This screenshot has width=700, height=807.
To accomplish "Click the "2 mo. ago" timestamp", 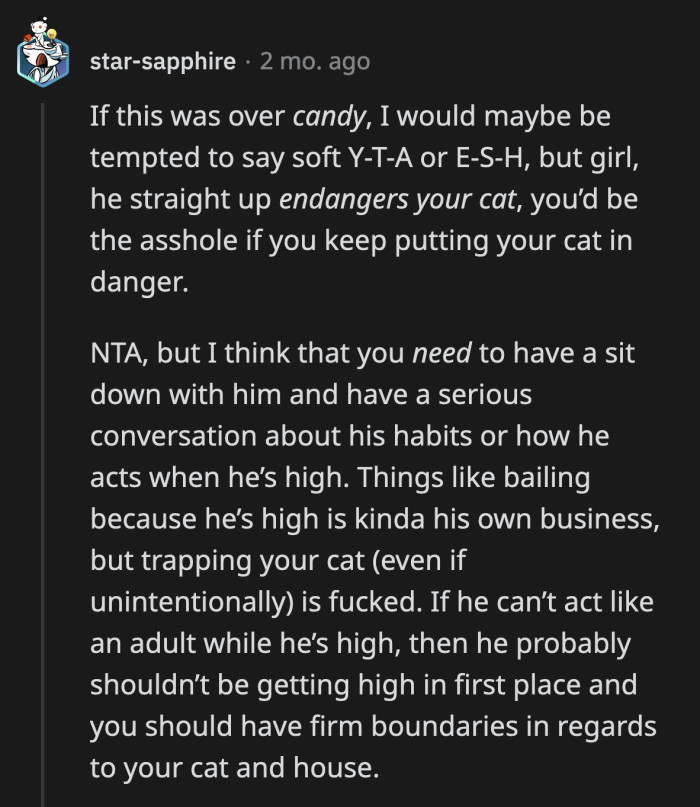I will [314, 62].
